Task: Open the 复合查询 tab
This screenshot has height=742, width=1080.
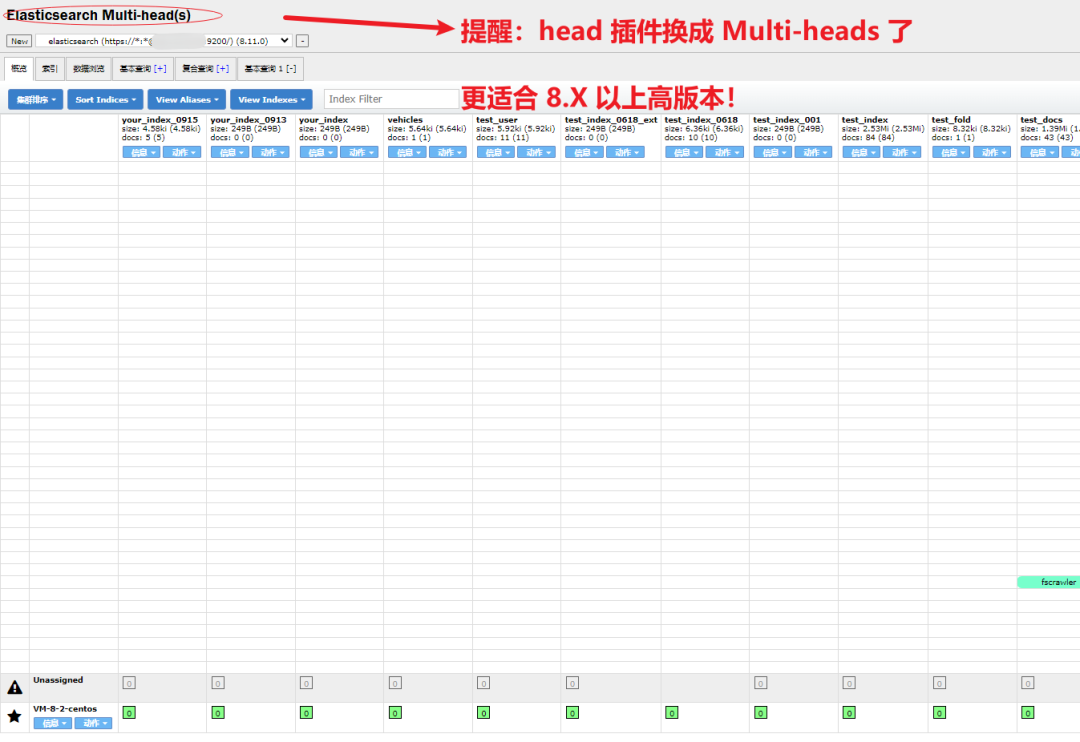Action: (205, 69)
